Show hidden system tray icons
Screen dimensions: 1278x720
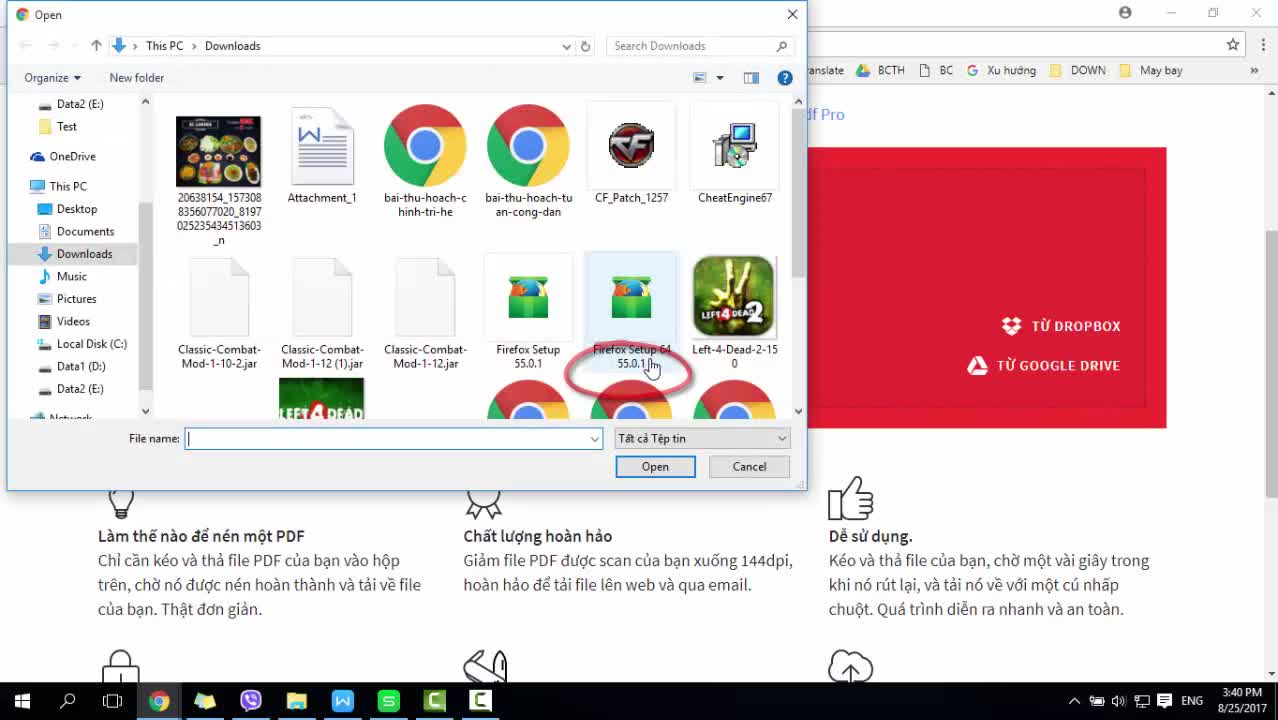point(1074,701)
